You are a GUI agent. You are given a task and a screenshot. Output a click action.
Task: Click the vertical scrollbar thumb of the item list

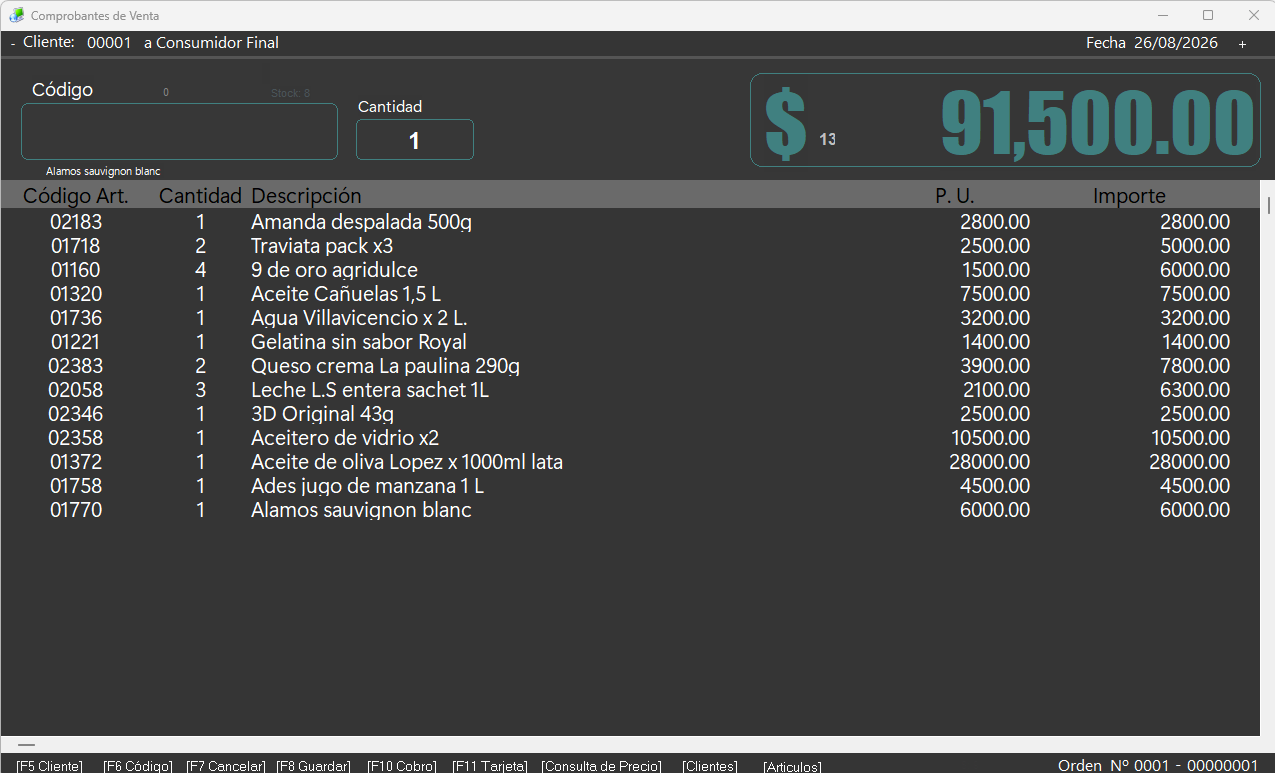click(1268, 205)
